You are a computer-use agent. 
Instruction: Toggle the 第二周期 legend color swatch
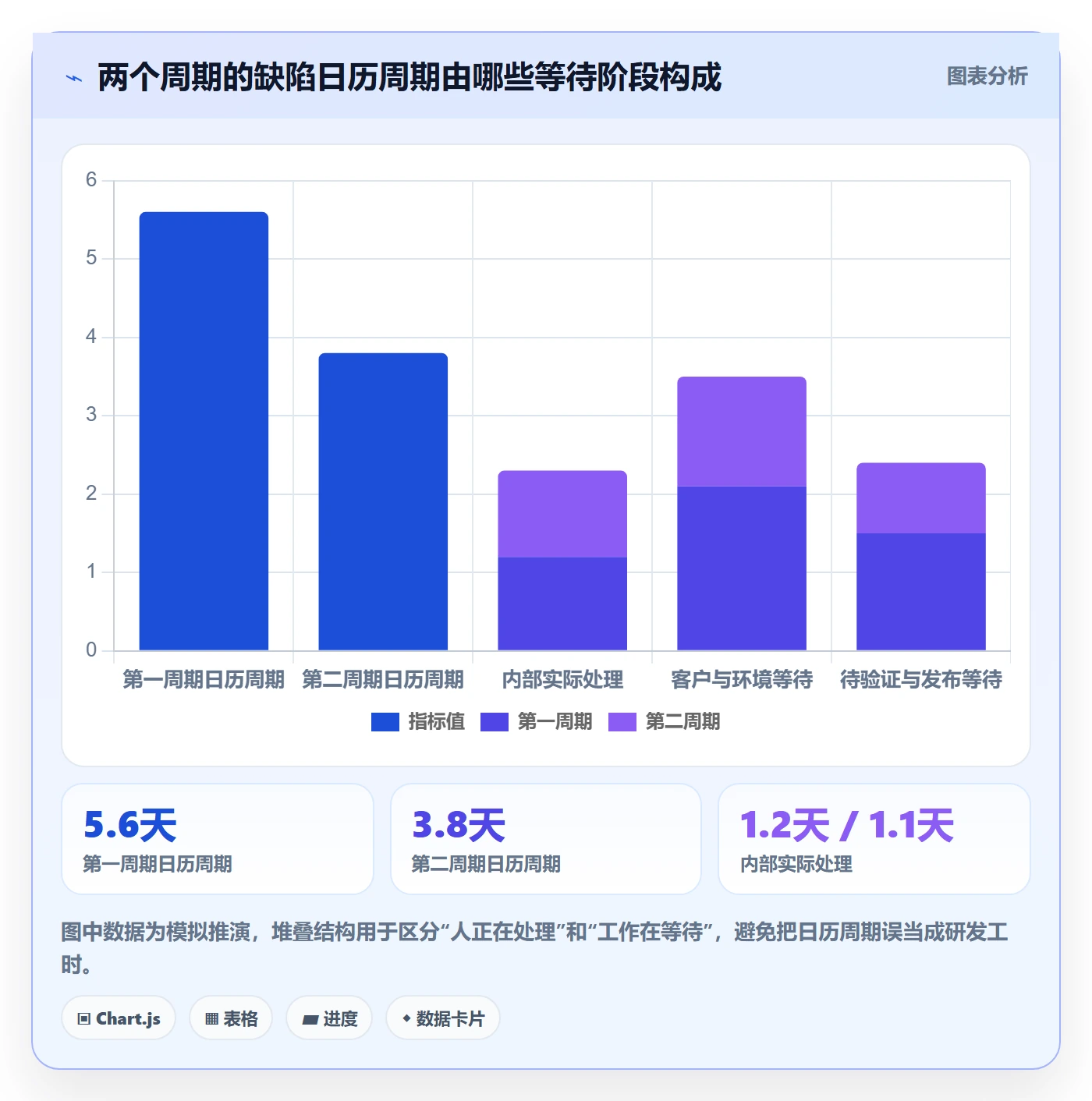coord(622,722)
